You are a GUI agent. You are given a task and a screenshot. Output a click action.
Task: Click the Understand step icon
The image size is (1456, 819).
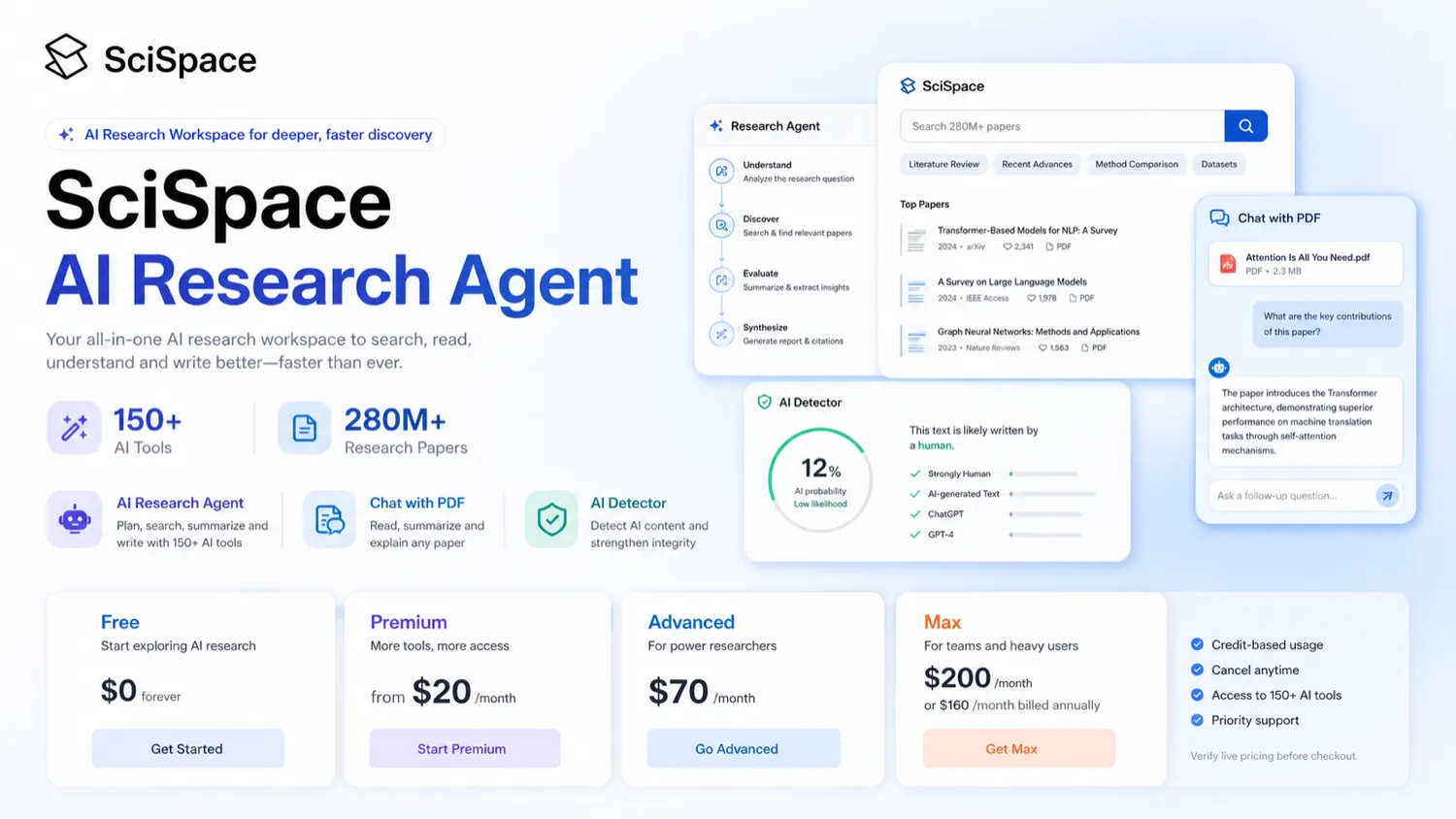click(x=721, y=171)
